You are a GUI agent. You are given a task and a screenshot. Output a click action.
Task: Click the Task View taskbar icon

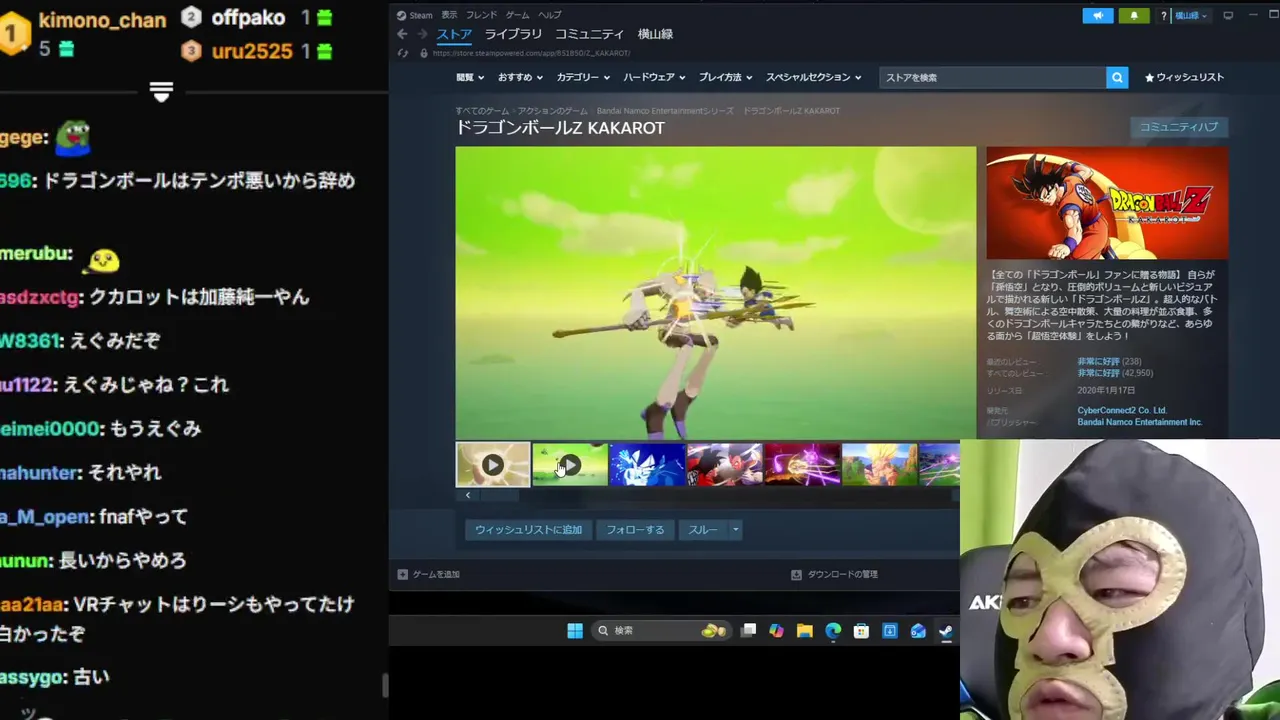click(748, 631)
